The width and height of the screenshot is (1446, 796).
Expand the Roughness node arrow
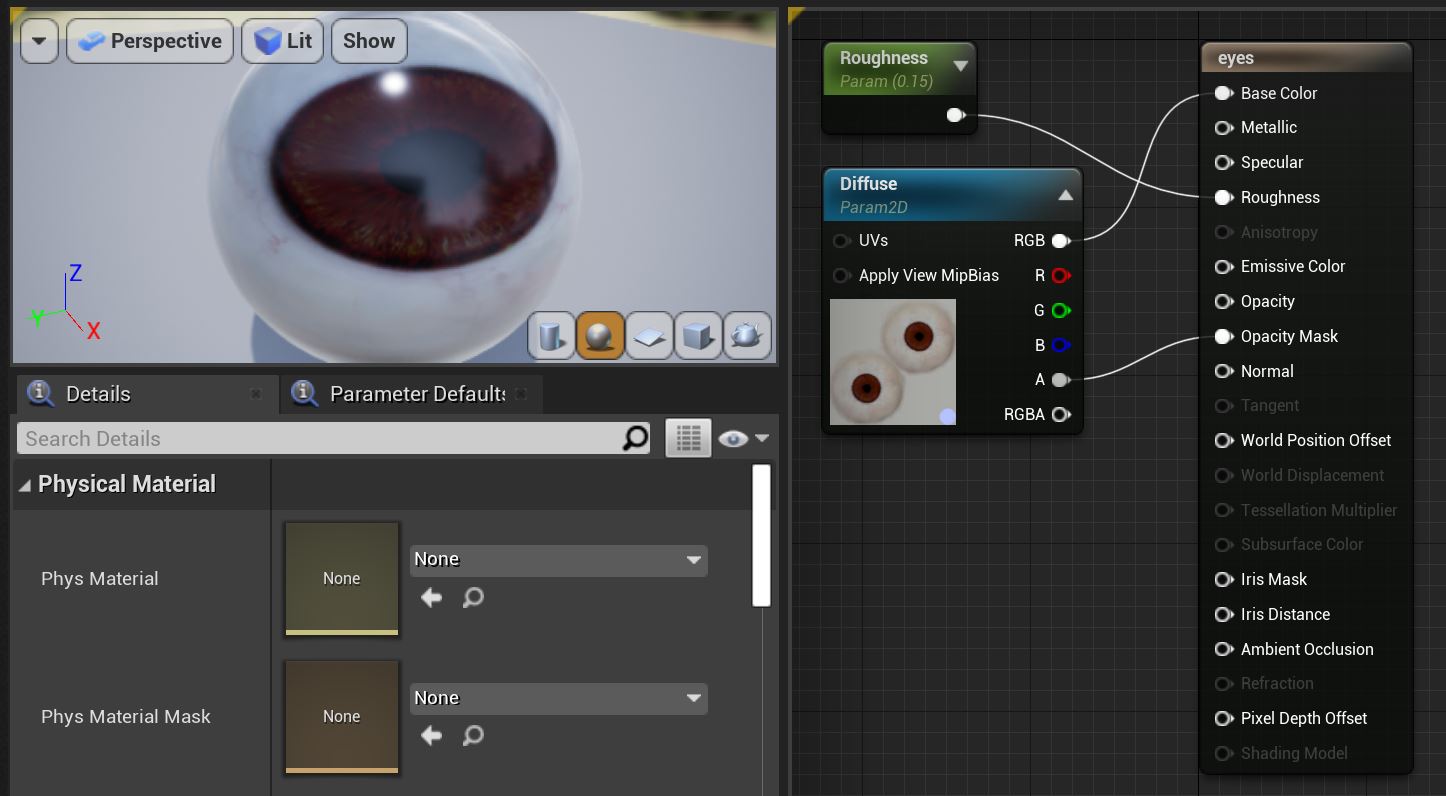(x=961, y=66)
